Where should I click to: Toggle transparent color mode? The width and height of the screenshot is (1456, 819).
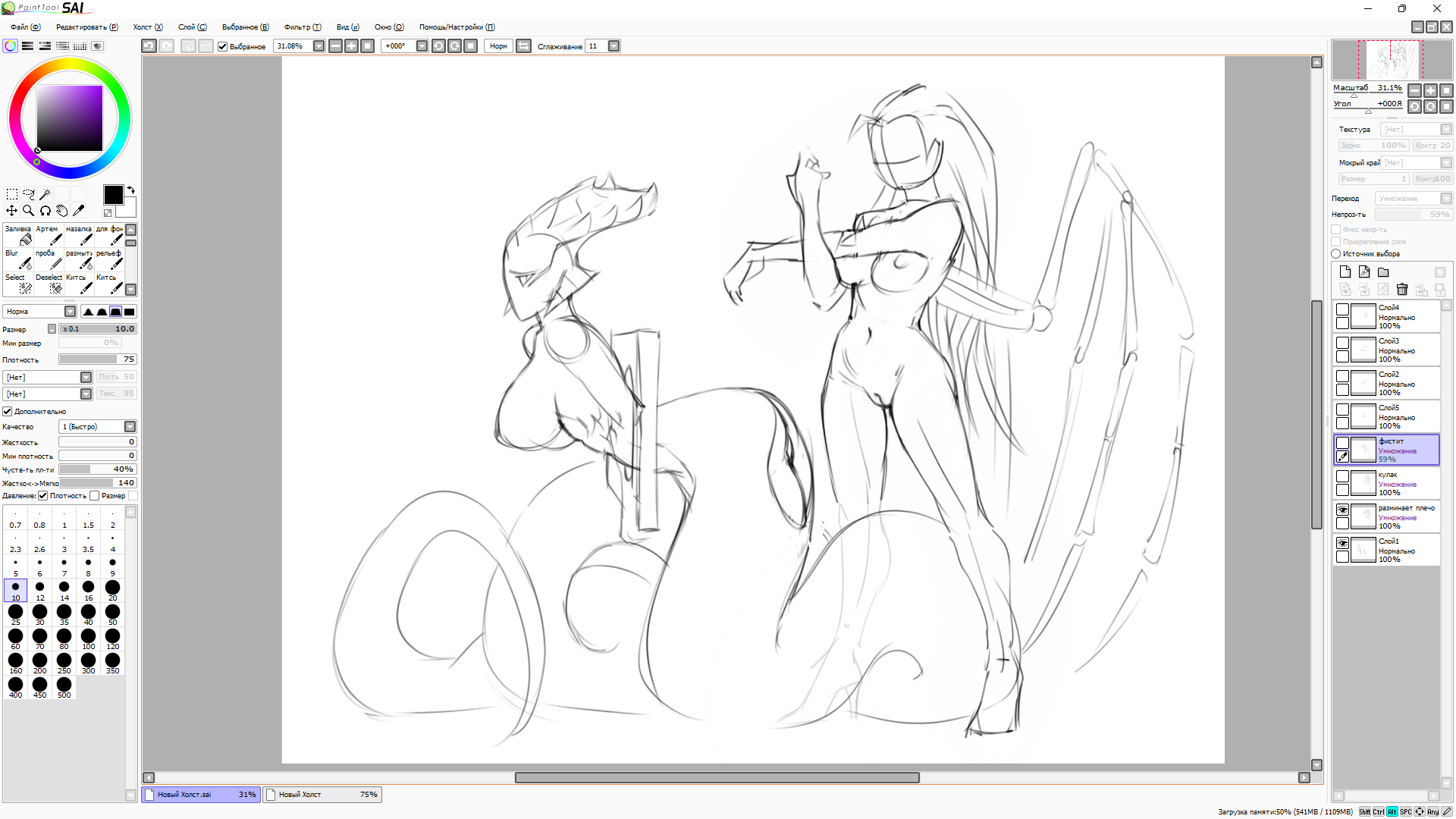tap(108, 213)
